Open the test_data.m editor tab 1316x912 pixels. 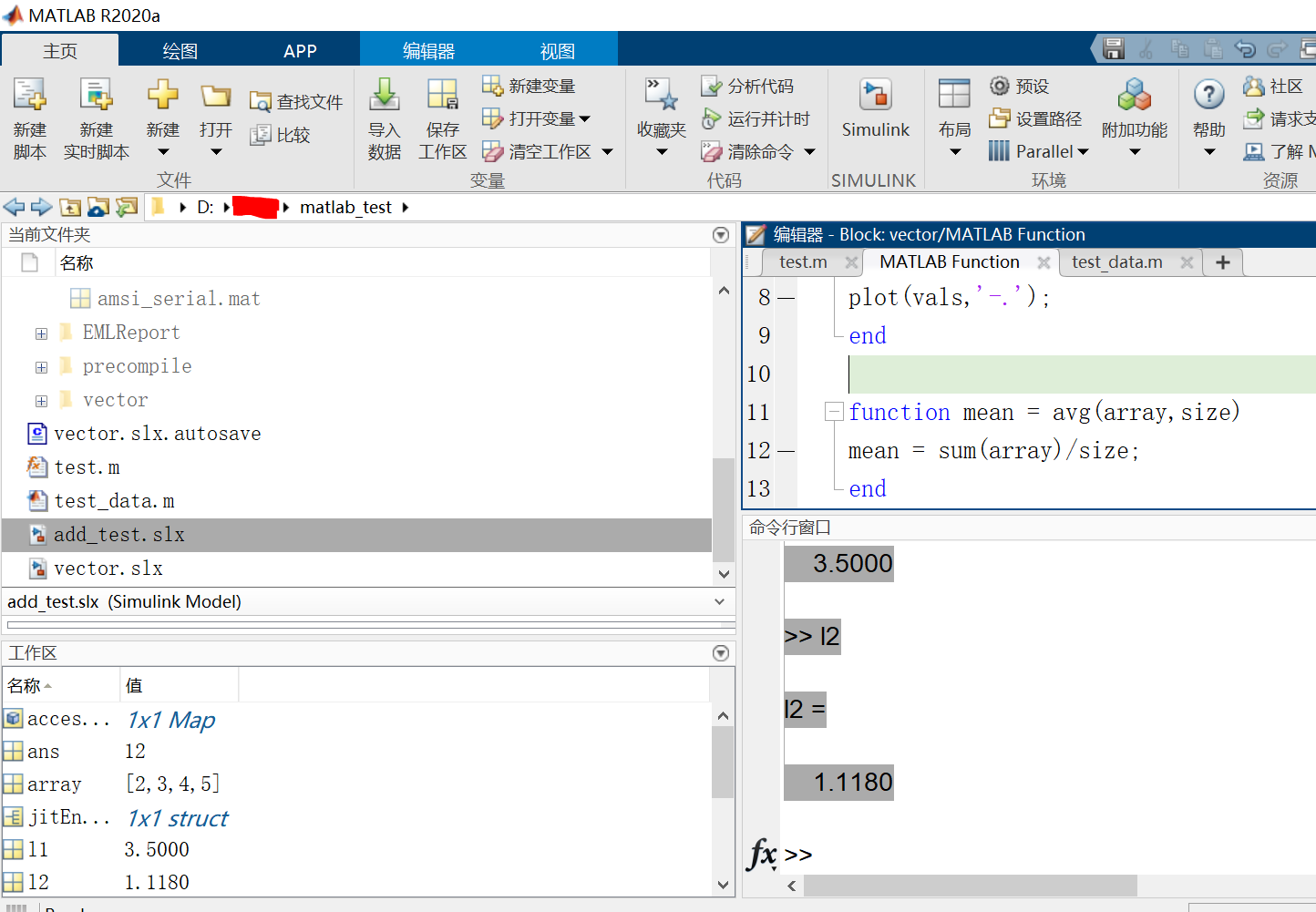[1116, 262]
